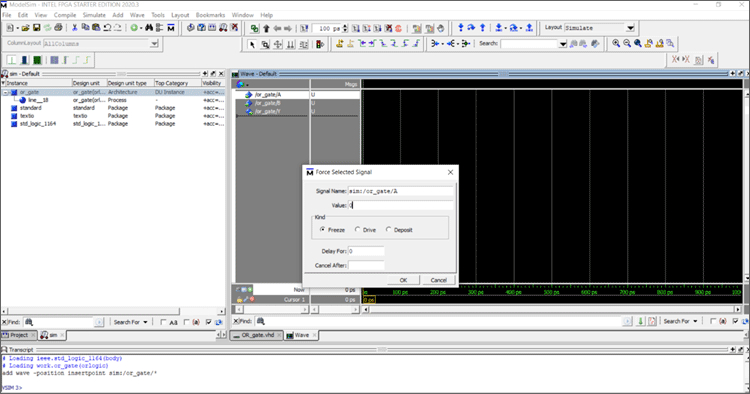
Task: Click the Zoom Out magnifier icon
Action: tap(627, 44)
